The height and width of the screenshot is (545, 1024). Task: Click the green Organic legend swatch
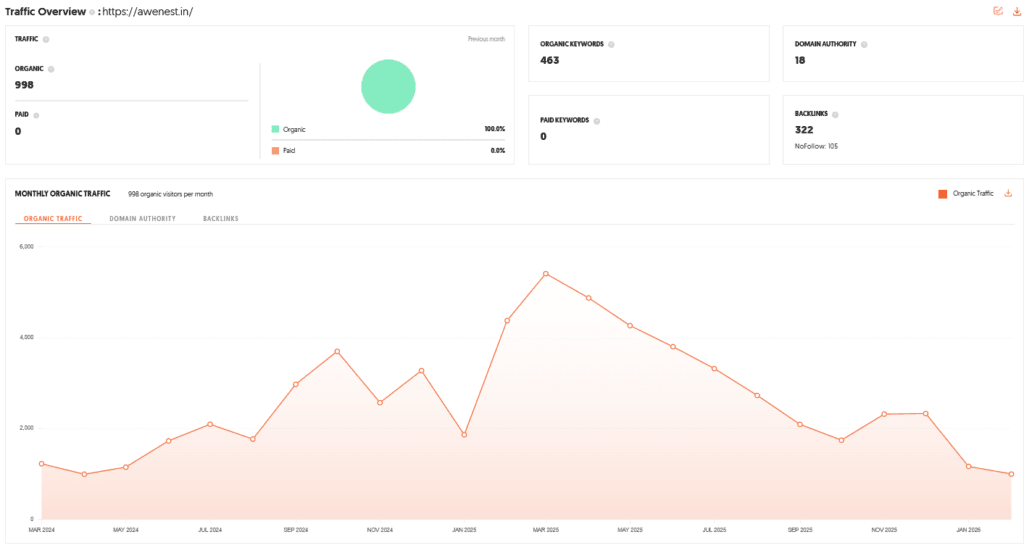pyautogui.click(x=276, y=129)
